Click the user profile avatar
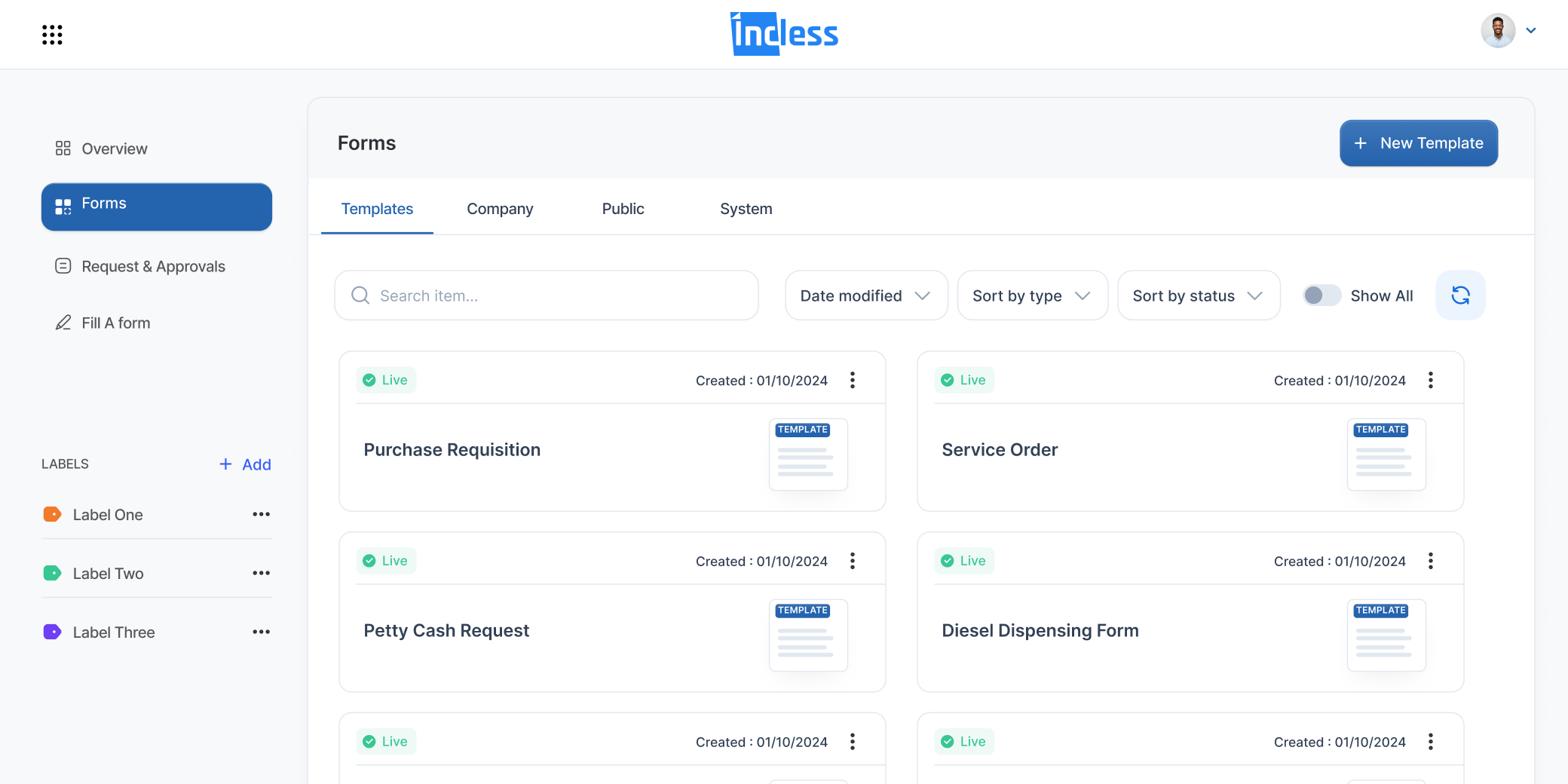The width and height of the screenshot is (1568, 784). coord(1498,31)
